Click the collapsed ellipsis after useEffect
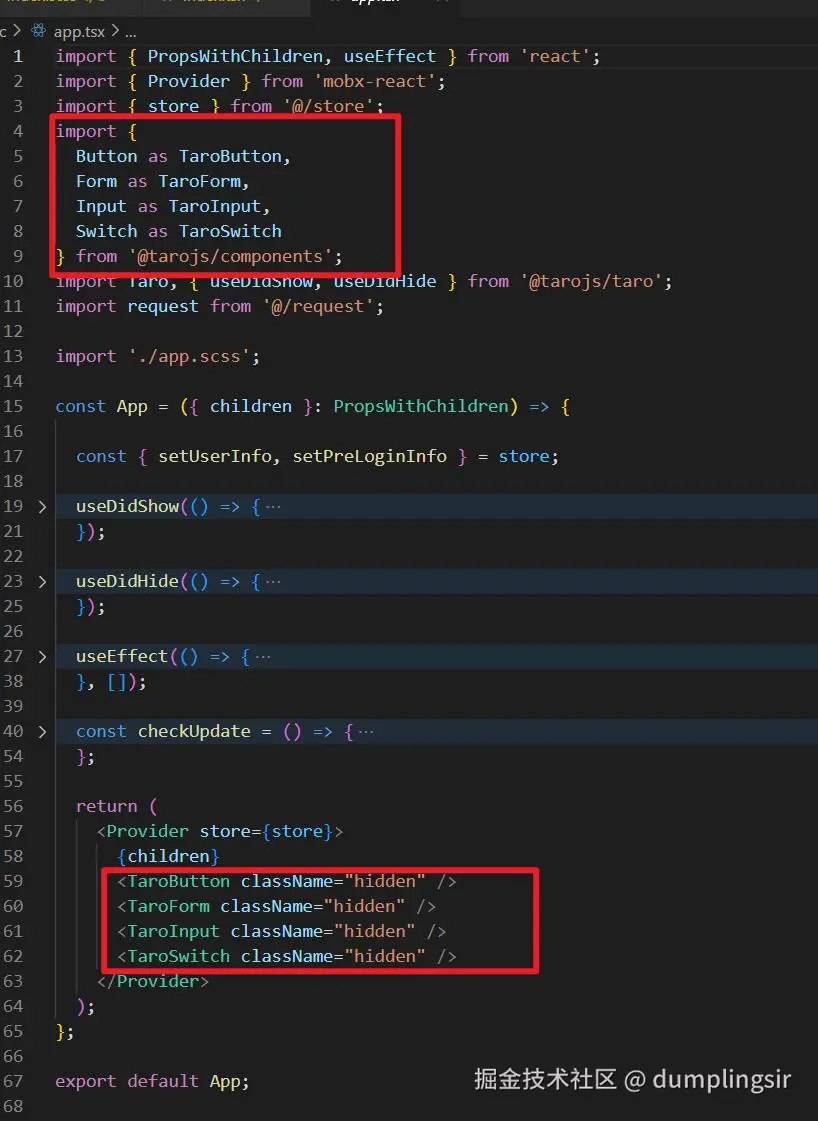Screen dimensions: 818x1121 point(263,657)
